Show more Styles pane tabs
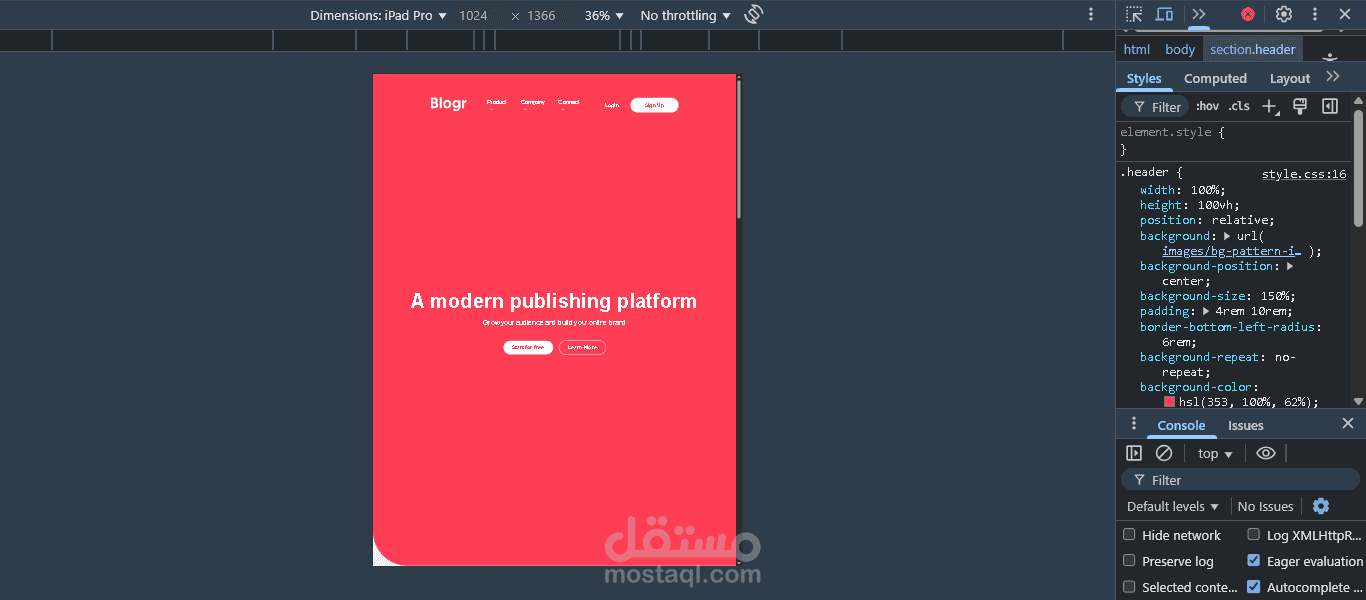Viewport: 1366px width, 600px height. (x=1332, y=77)
